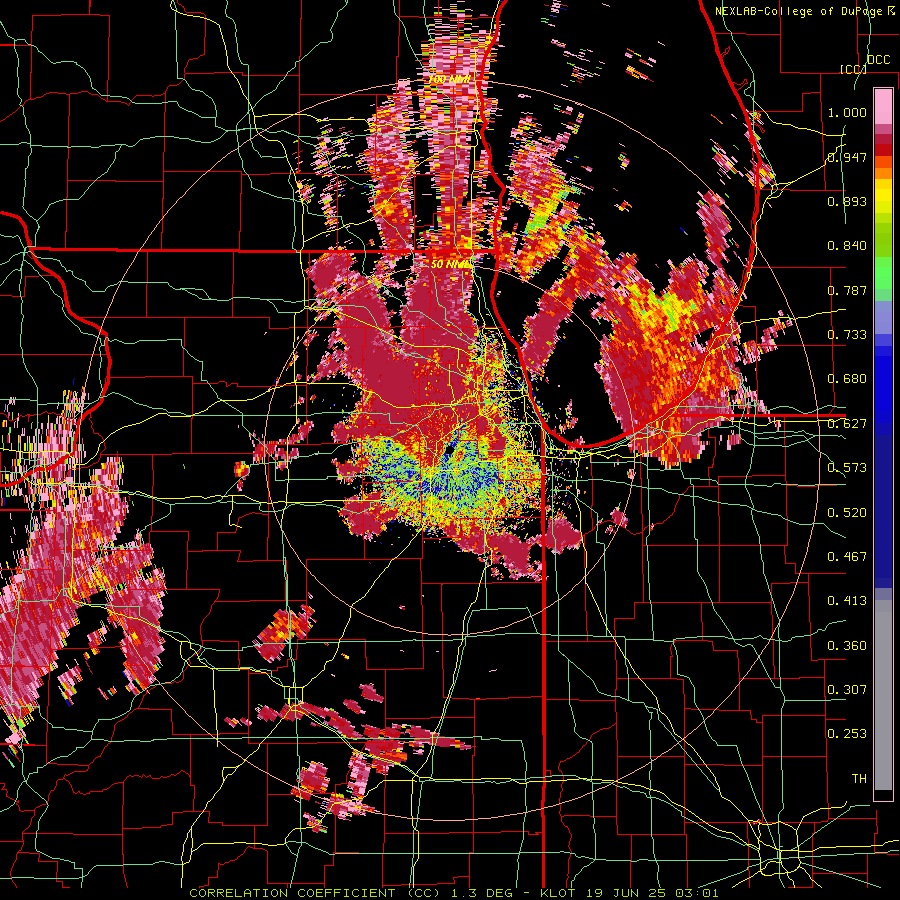Click the DCC label above color scale
The image size is (900, 900).
point(878,60)
